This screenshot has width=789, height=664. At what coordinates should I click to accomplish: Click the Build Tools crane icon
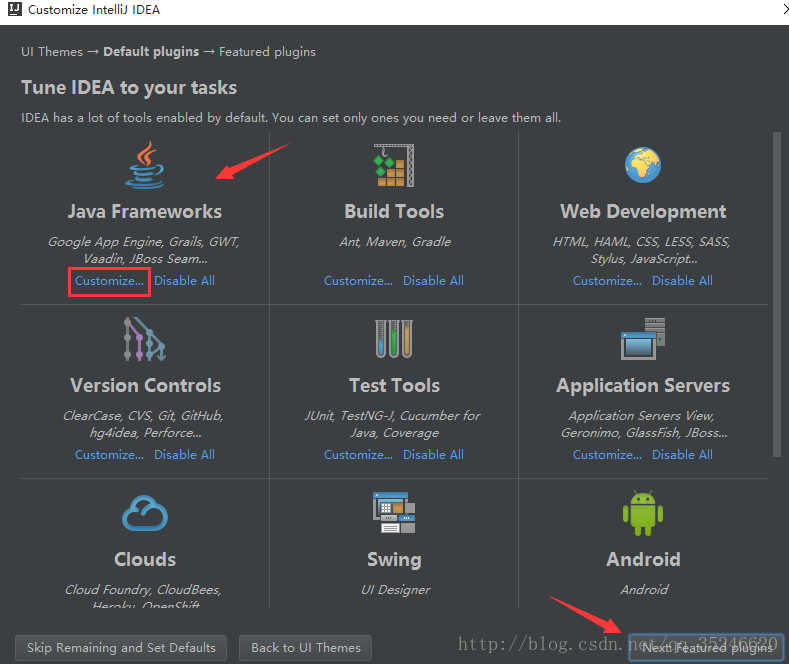point(394,165)
